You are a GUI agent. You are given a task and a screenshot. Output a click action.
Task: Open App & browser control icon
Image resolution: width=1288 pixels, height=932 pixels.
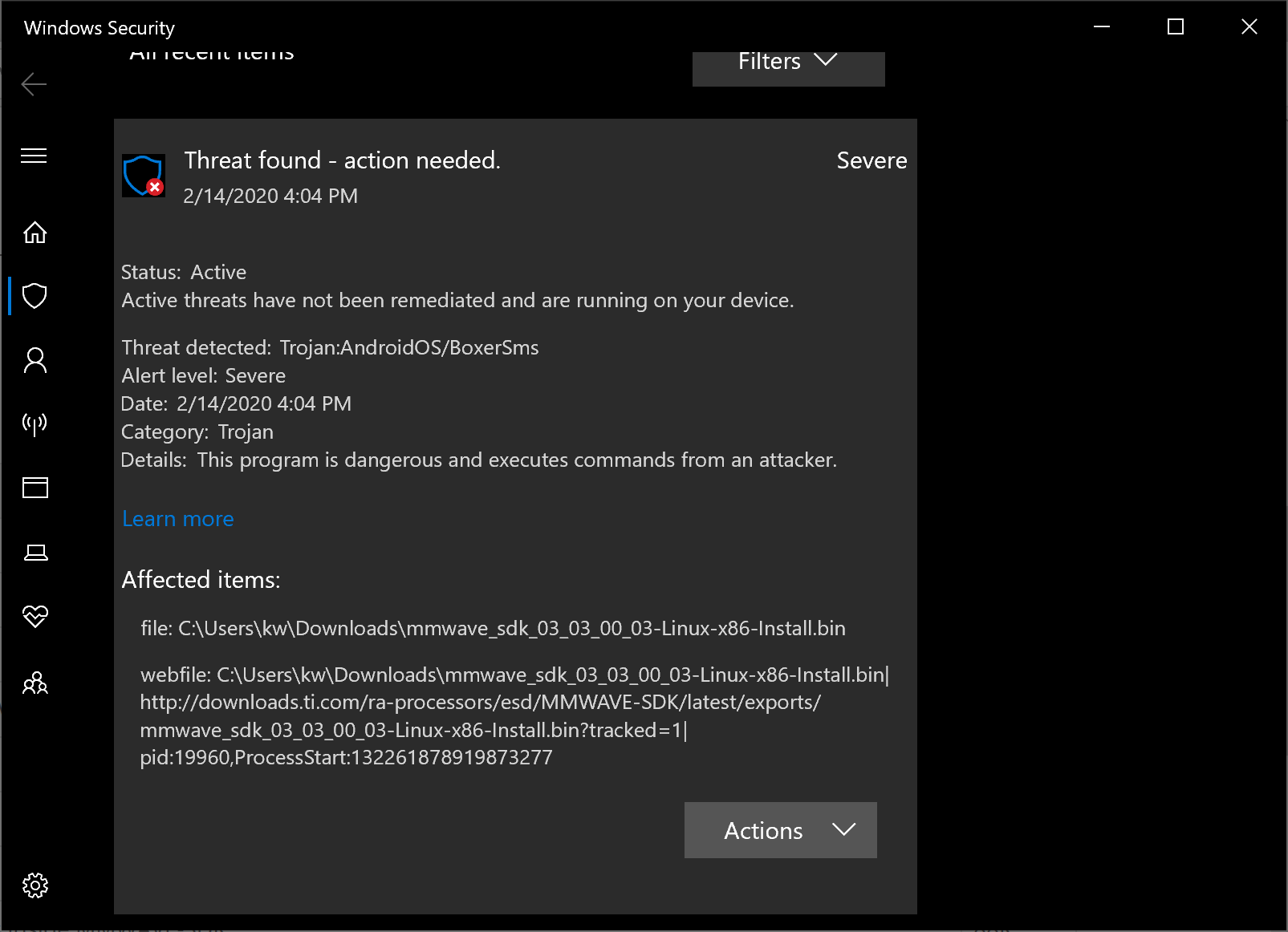(35, 488)
